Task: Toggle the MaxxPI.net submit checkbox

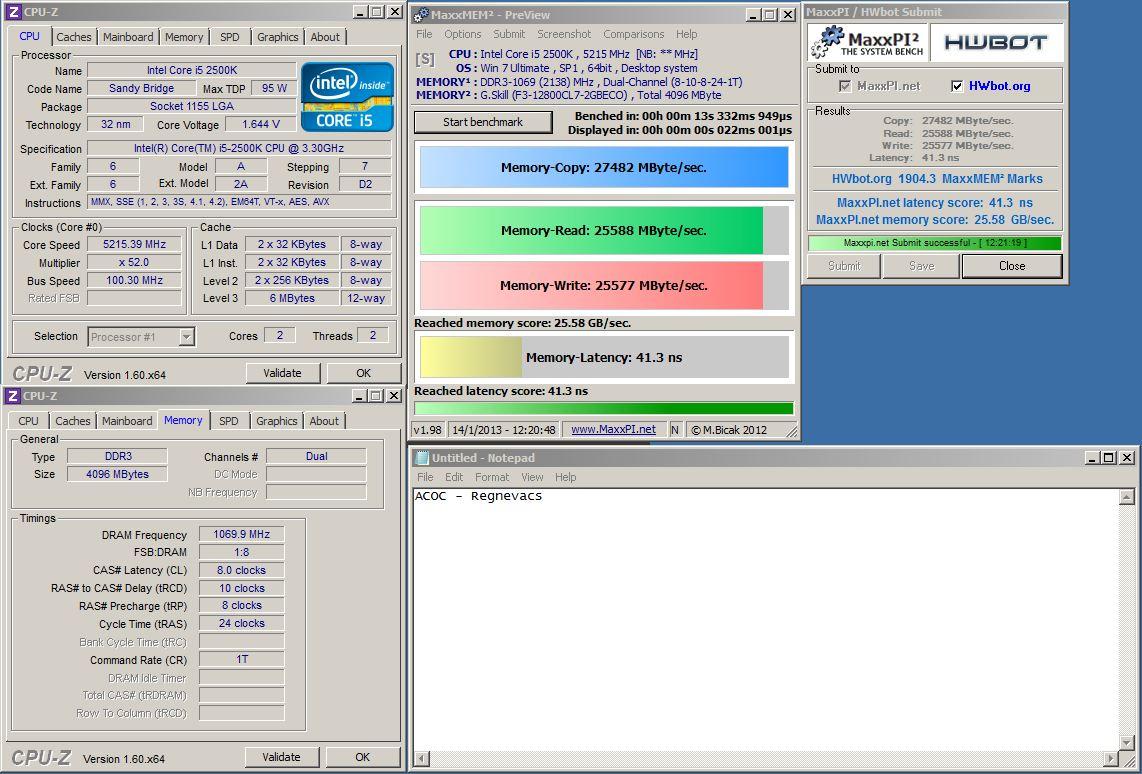Action: [x=845, y=86]
